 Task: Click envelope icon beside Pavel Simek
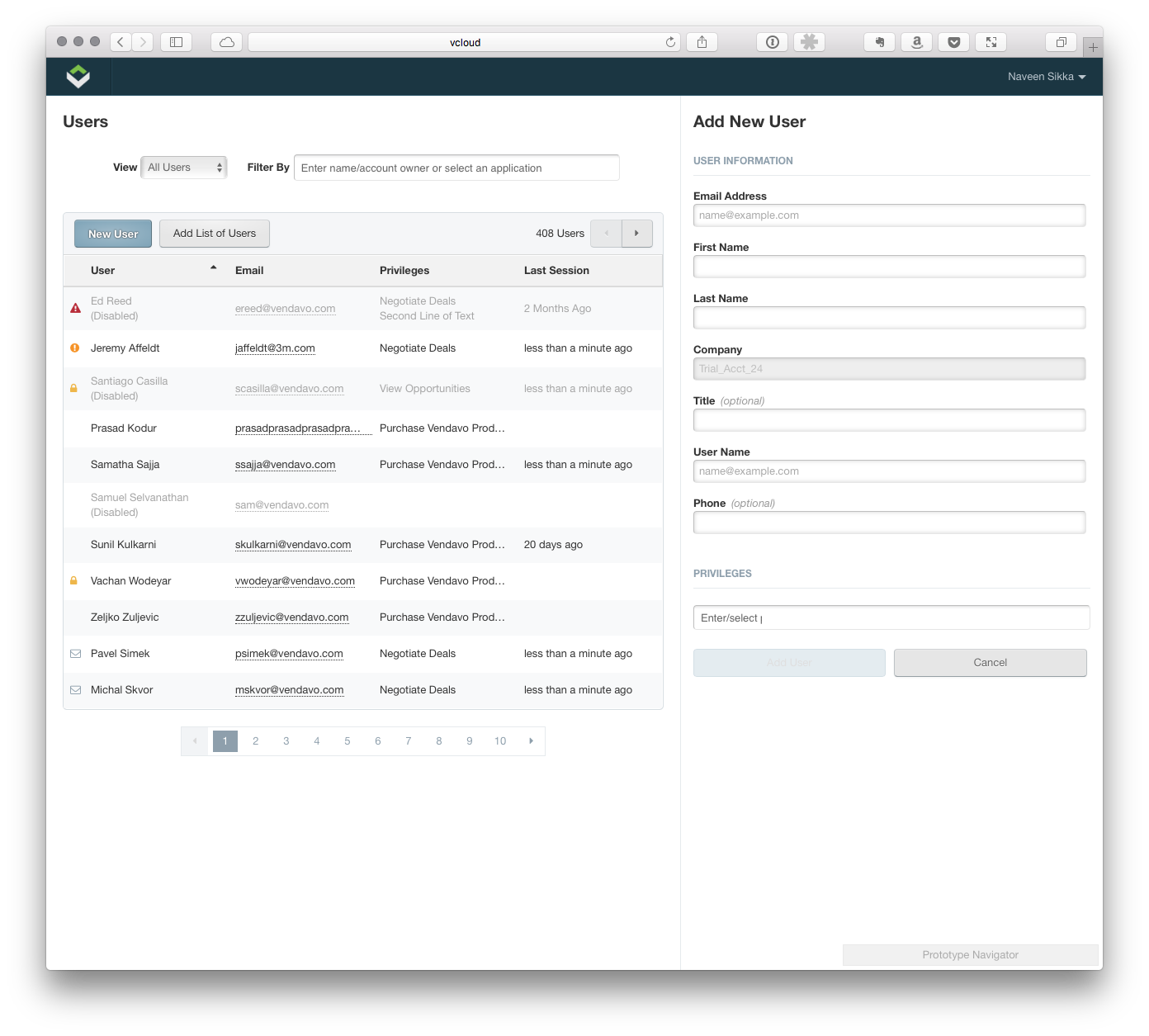click(75, 654)
